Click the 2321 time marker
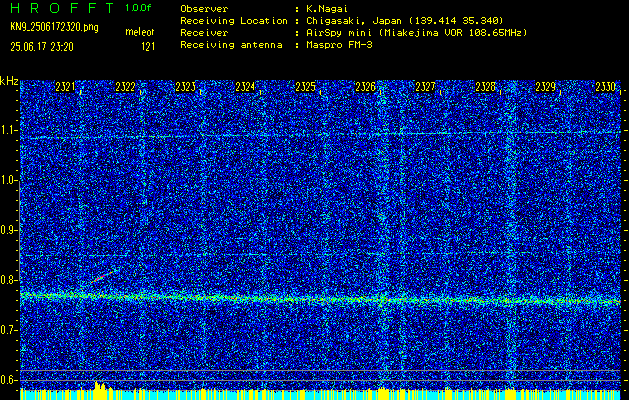The image size is (629, 400). click(65, 87)
